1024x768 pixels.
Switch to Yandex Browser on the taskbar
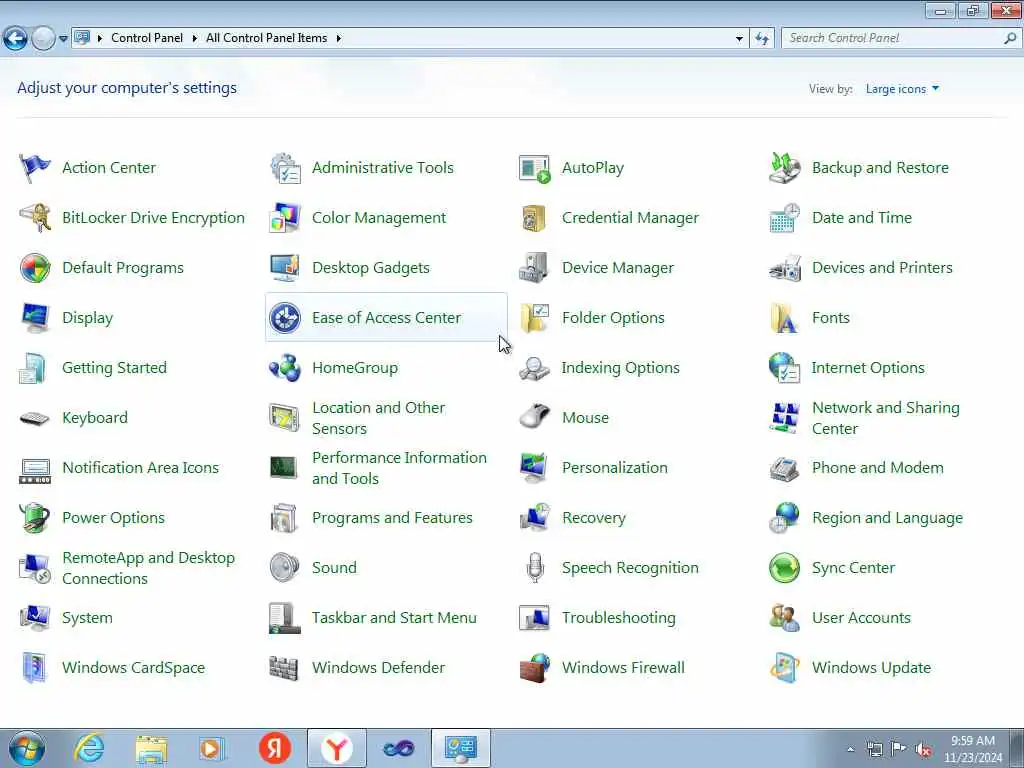point(336,748)
